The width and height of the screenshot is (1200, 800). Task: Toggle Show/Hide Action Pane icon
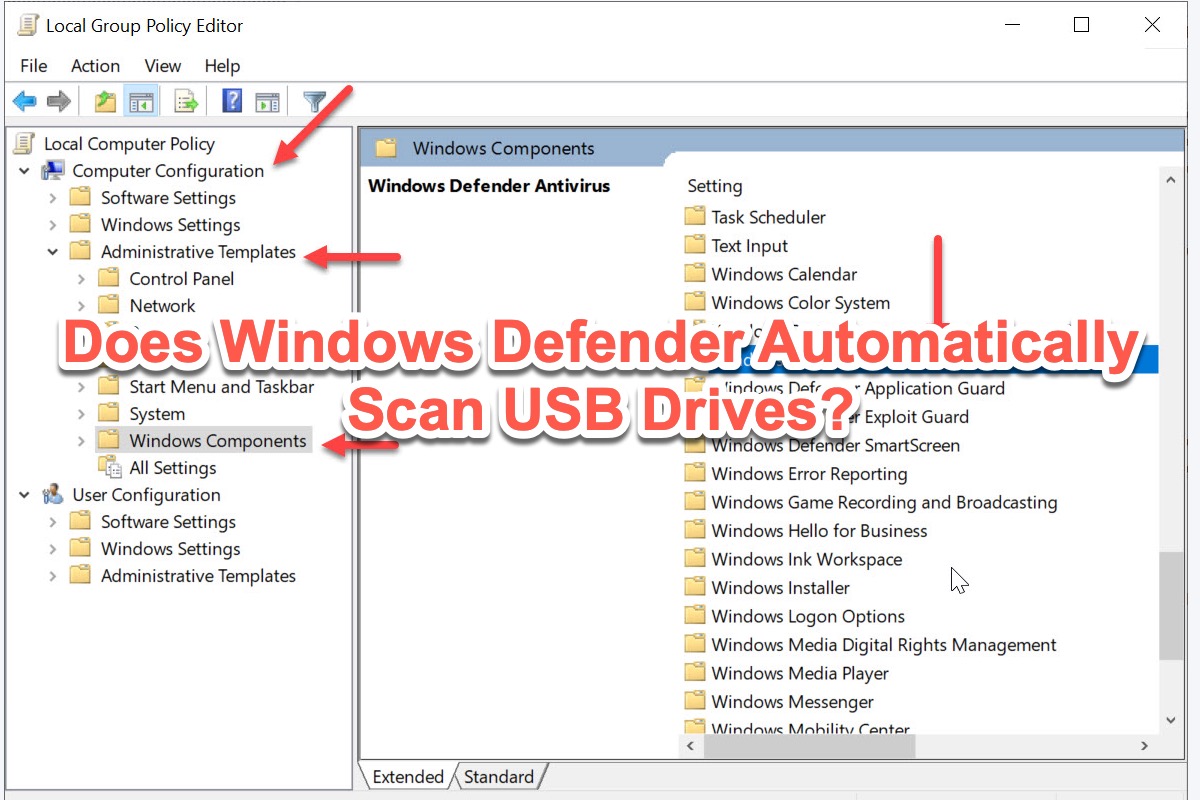(267, 101)
